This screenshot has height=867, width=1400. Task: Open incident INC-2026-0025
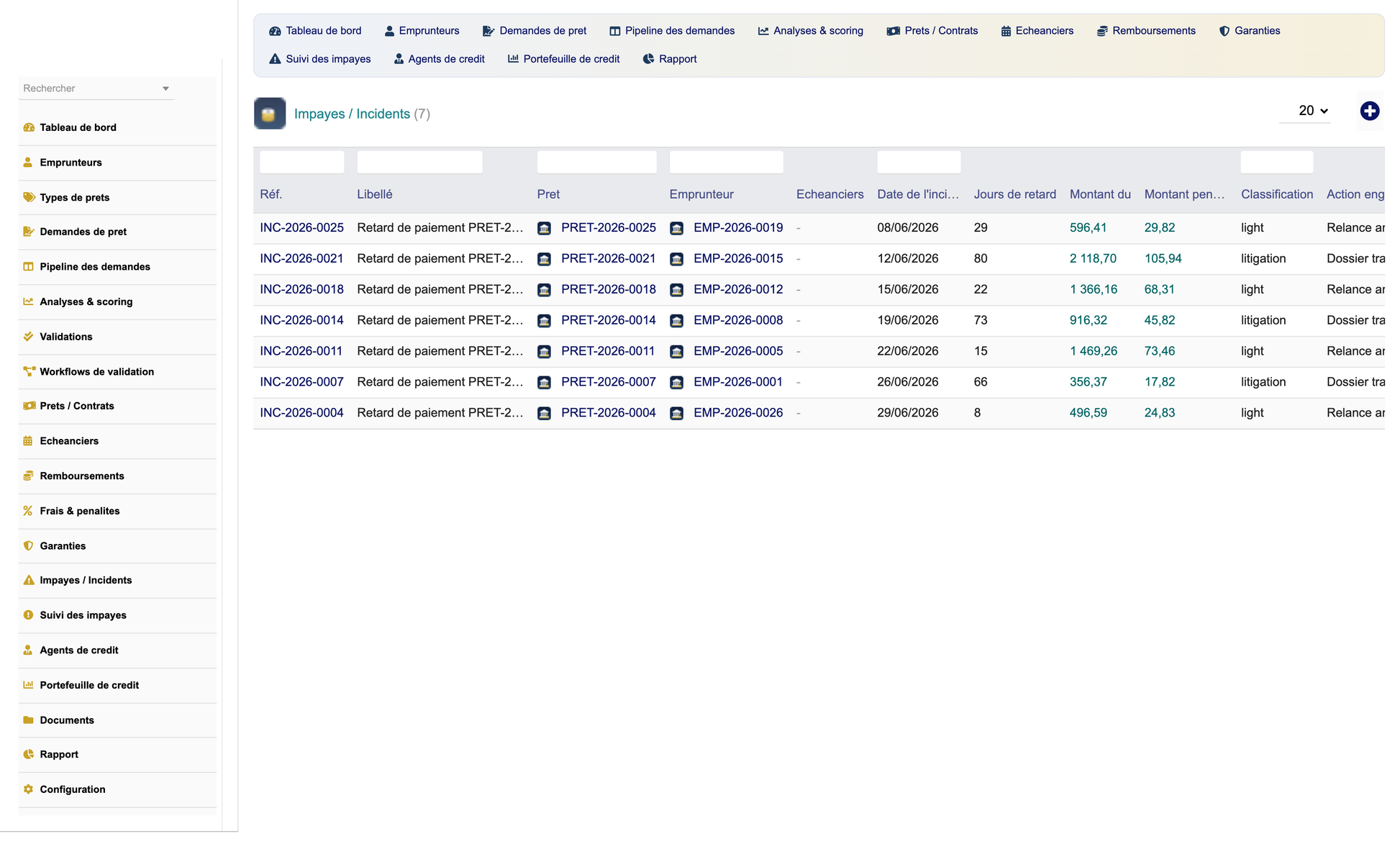pos(301,228)
